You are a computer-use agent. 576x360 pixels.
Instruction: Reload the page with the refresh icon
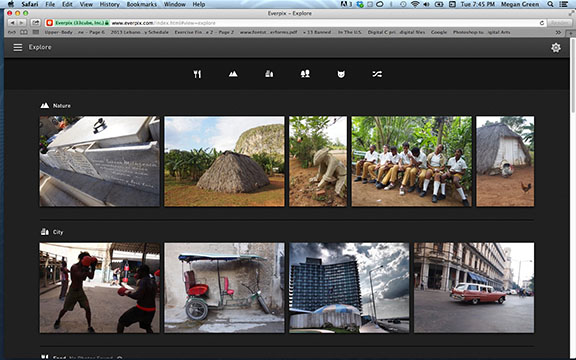[541, 23]
